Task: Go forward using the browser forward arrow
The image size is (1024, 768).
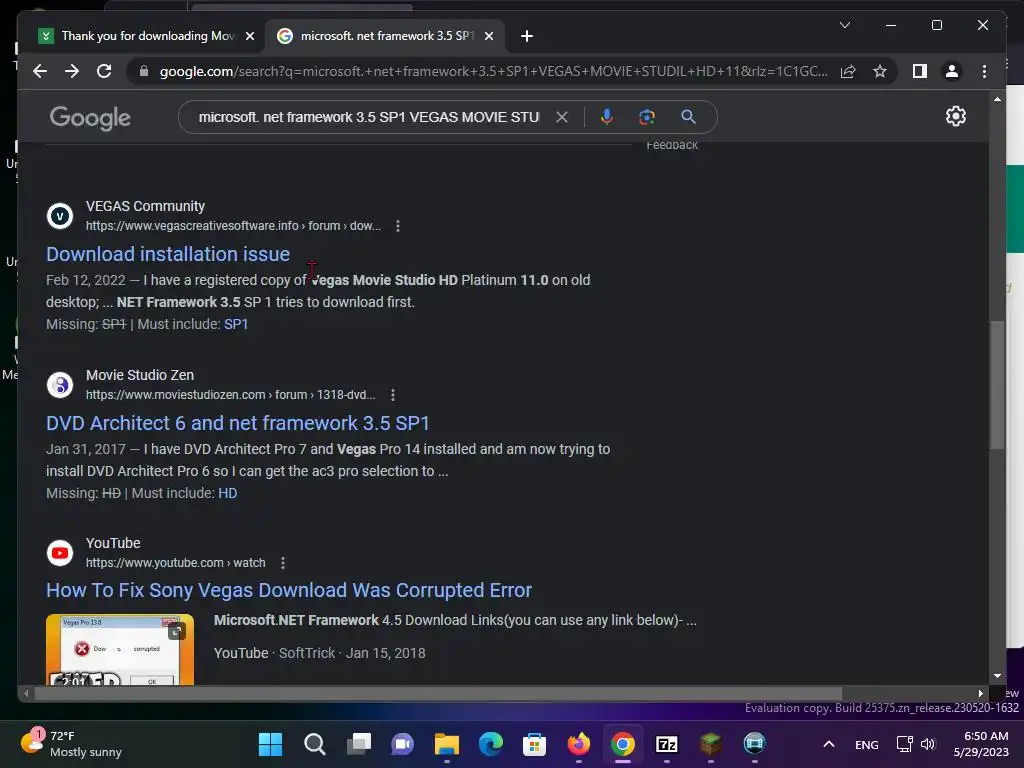Action: coord(72,71)
